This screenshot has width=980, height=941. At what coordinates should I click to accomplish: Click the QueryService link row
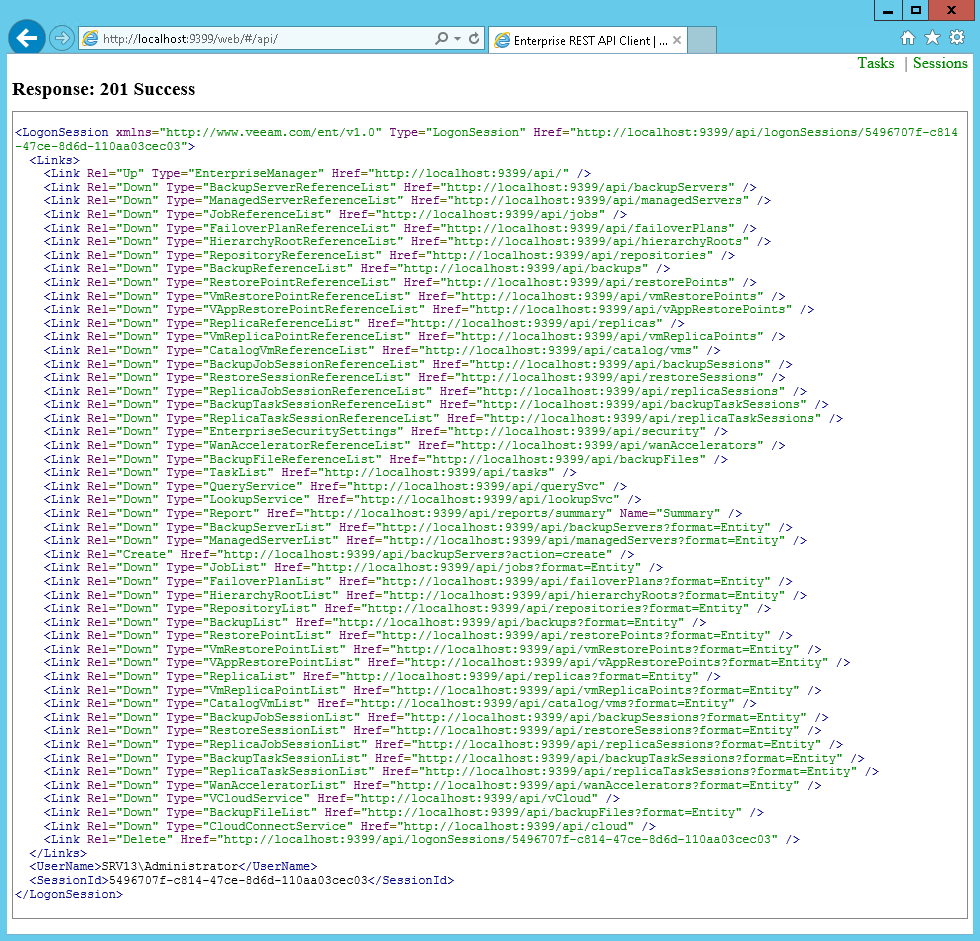coord(336,486)
